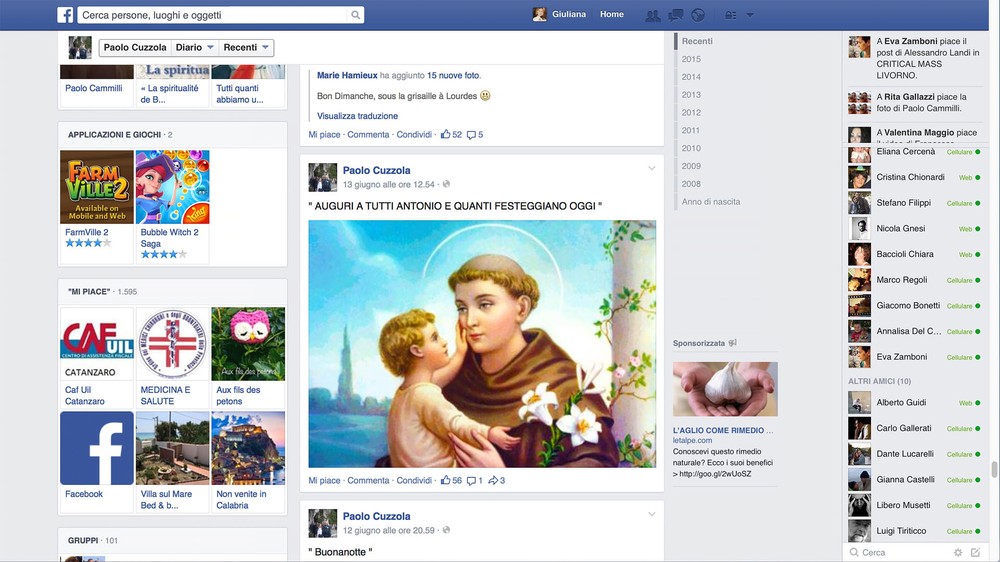
Task: Click the Villa sul Mare Bed & b... page link
Action: 166,499
